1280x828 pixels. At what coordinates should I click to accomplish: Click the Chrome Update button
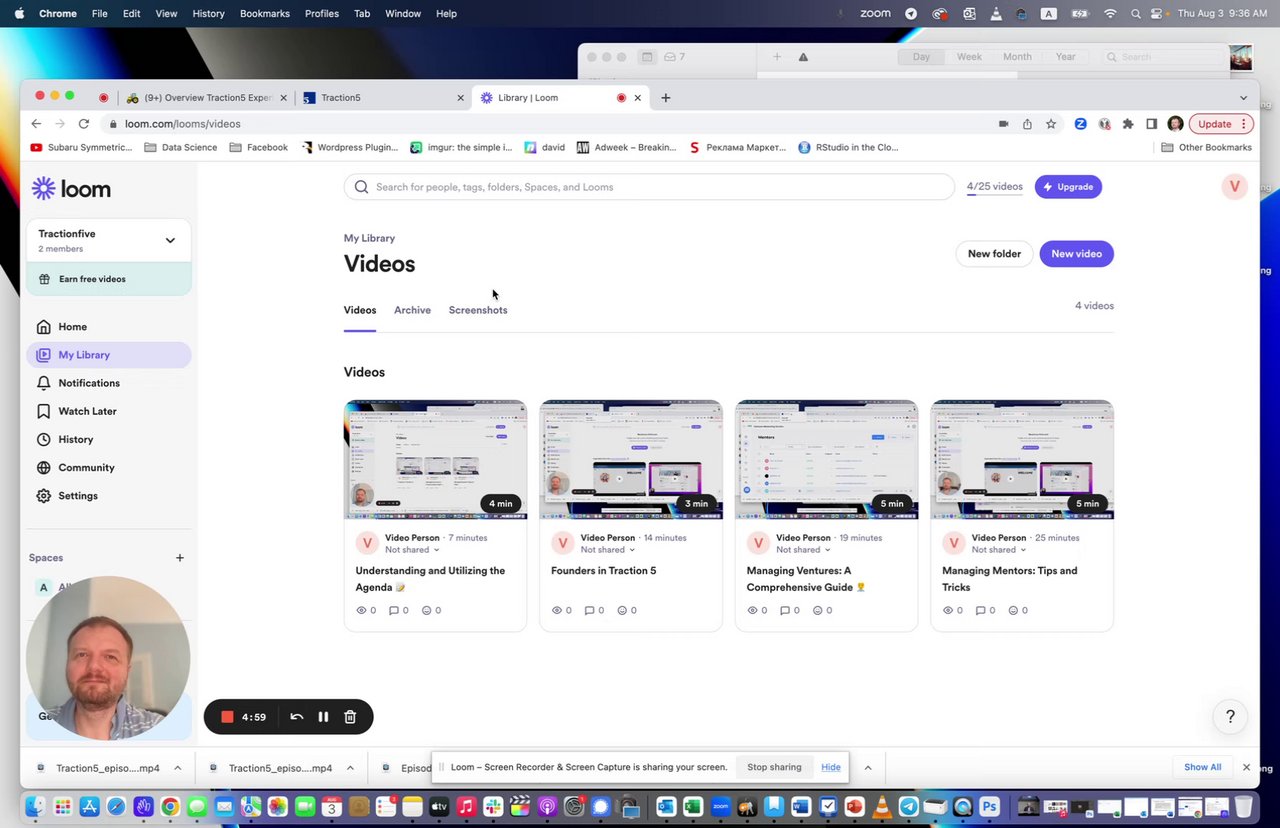[1221, 124]
